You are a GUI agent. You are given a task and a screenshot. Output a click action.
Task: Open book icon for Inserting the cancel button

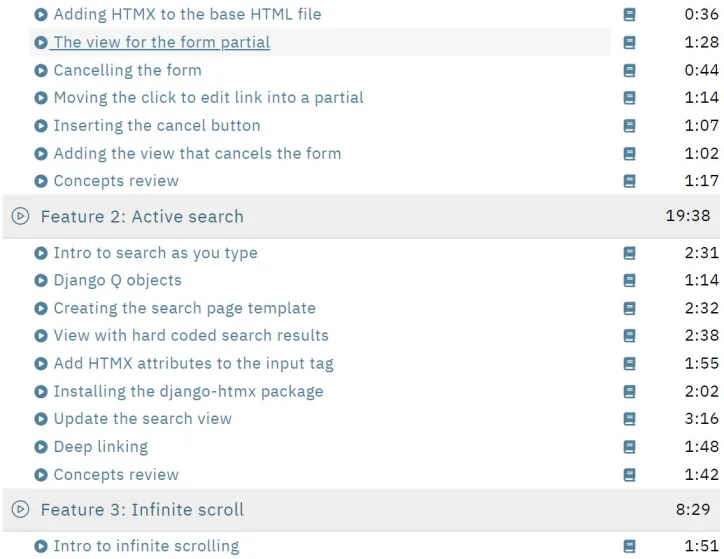tap(629, 126)
